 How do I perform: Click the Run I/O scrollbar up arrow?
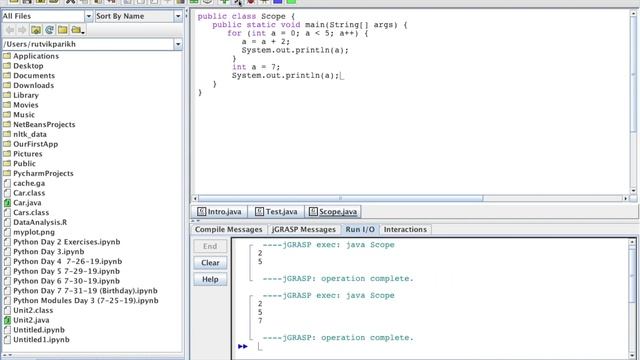click(x=632, y=242)
